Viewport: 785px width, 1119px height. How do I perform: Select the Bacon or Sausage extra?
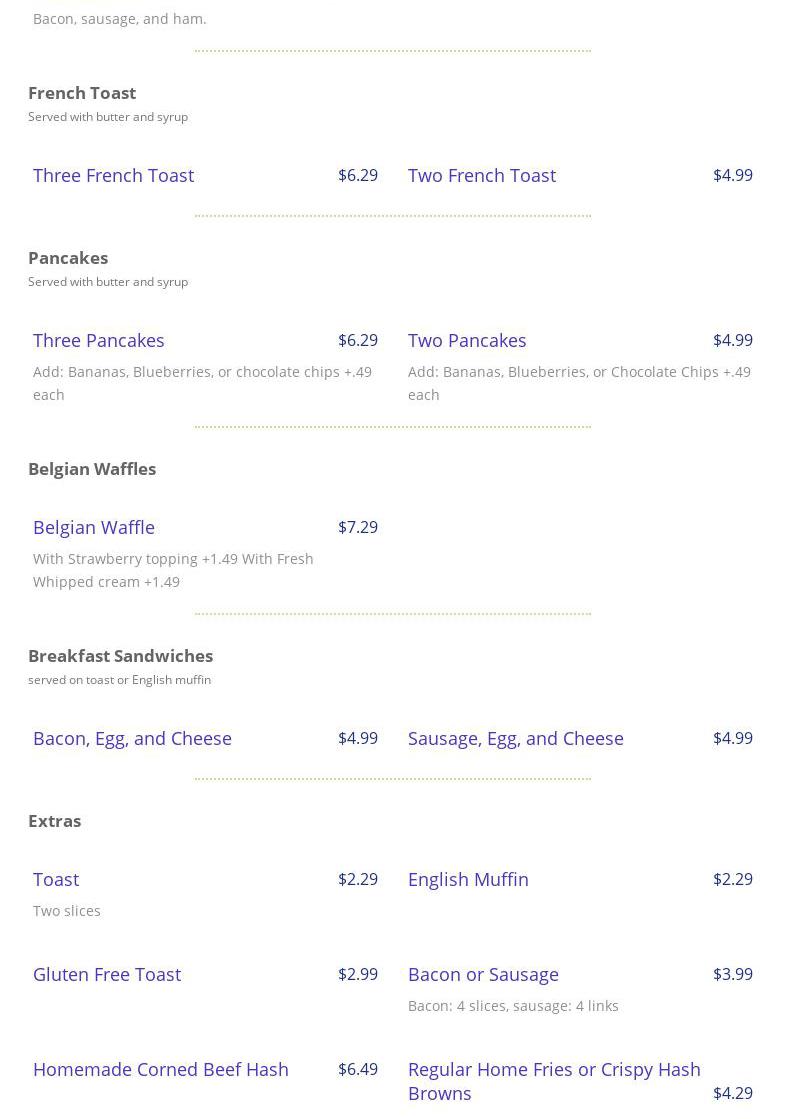tap(483, 974)
